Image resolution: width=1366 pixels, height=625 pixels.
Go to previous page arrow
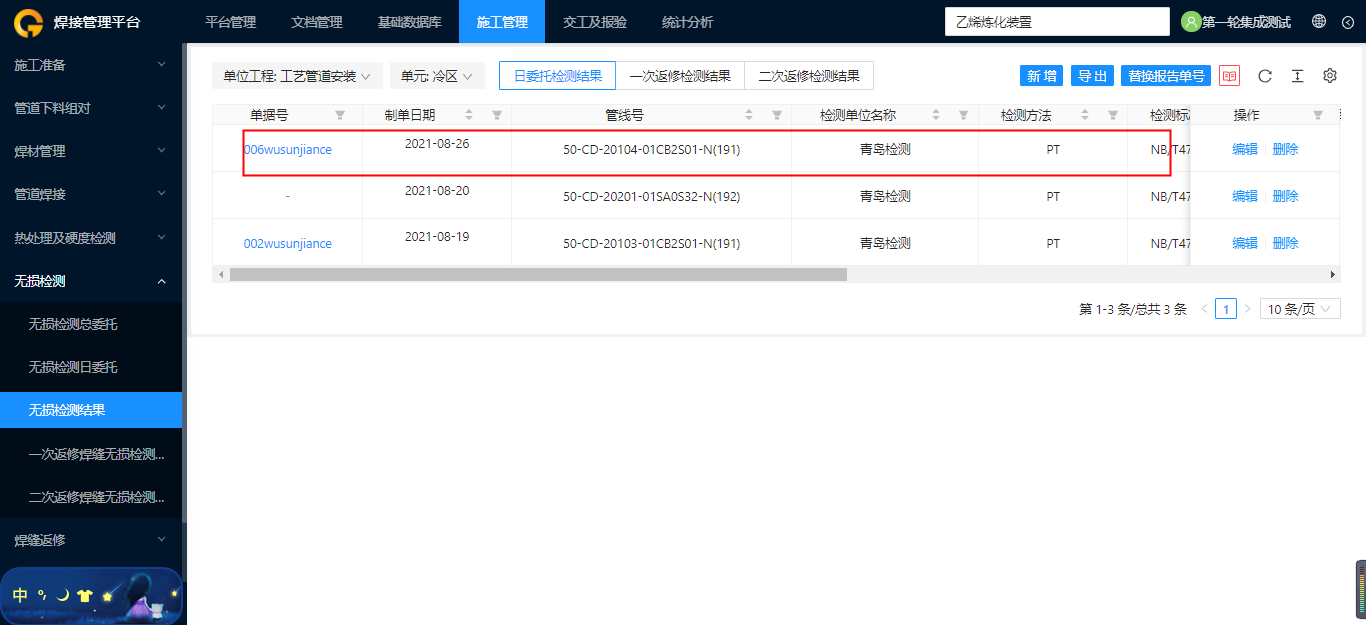click(1204, 309)
